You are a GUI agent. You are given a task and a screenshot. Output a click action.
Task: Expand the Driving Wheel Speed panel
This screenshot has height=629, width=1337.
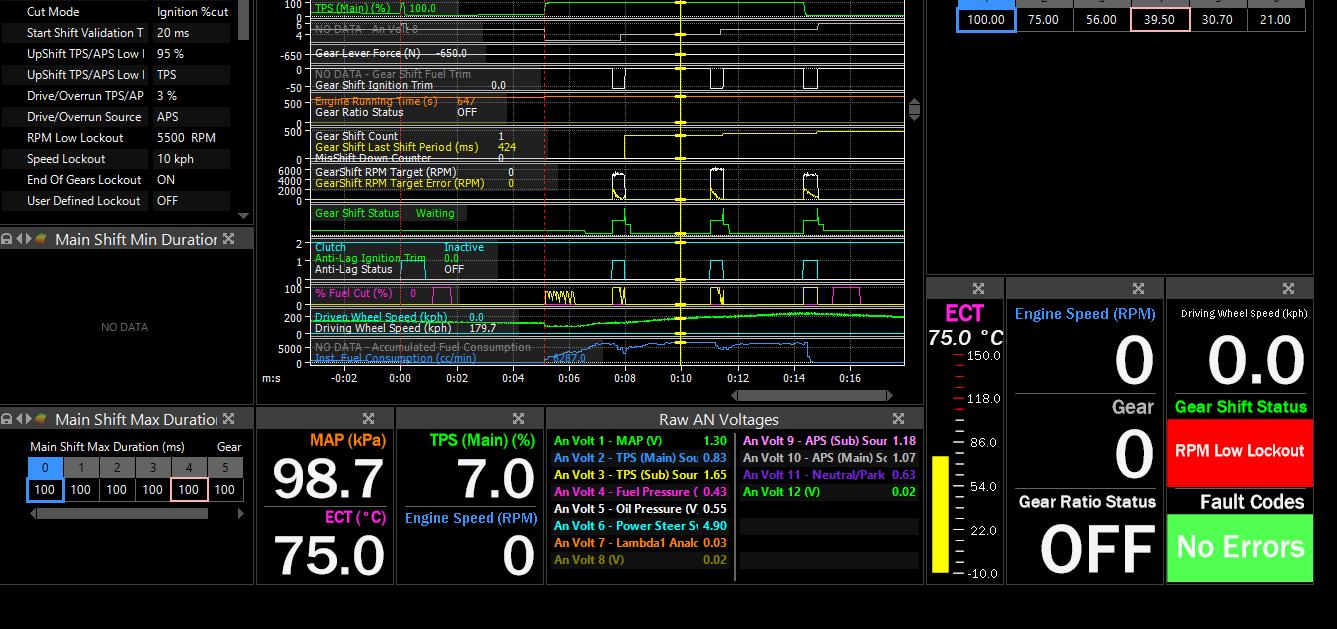pyautogui.click(x=1289, y=289)
